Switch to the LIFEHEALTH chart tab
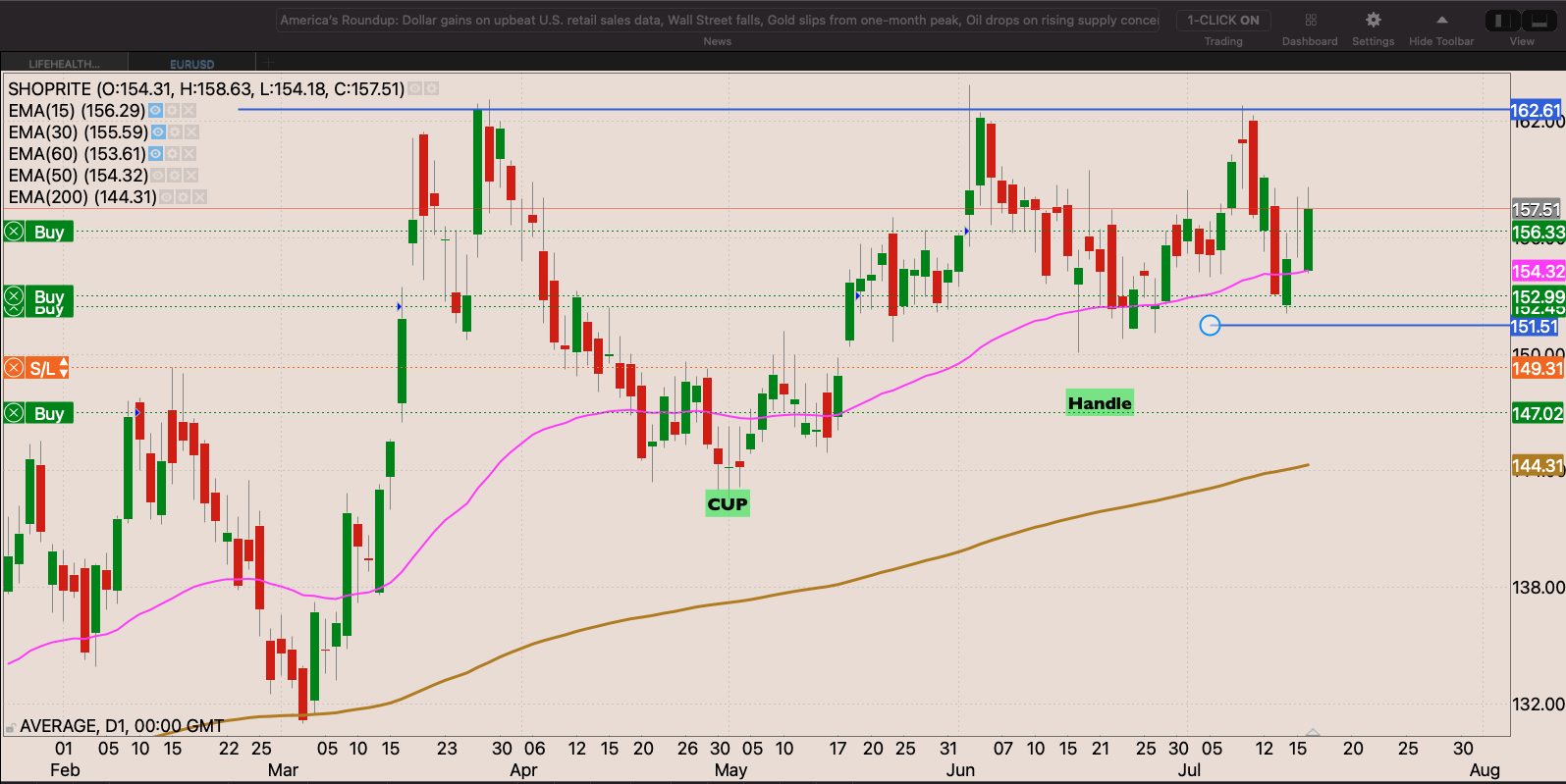This screenshot has height=784, width=1566. [65, 64]
